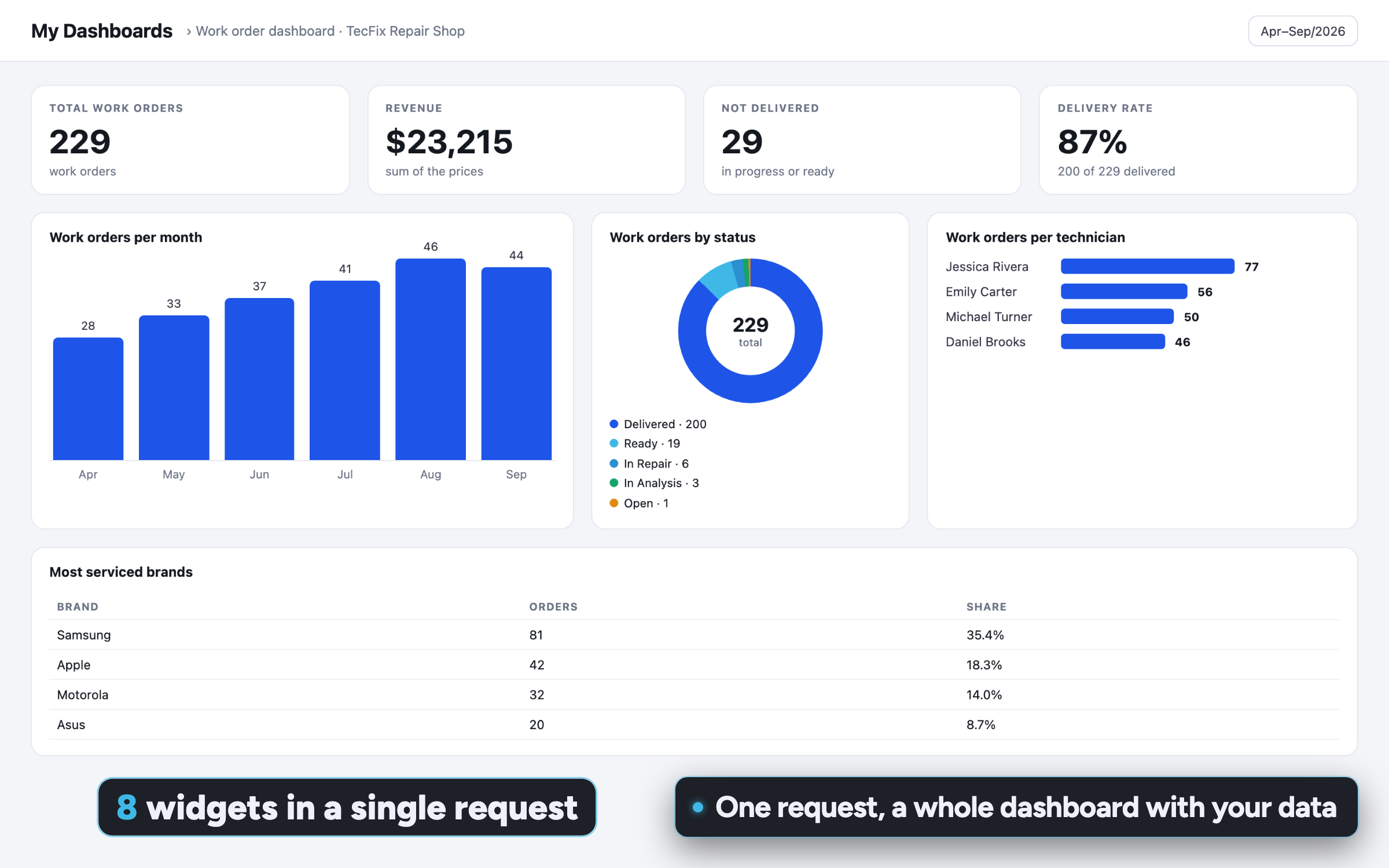Click the May bar showing 33

(174, 388)
